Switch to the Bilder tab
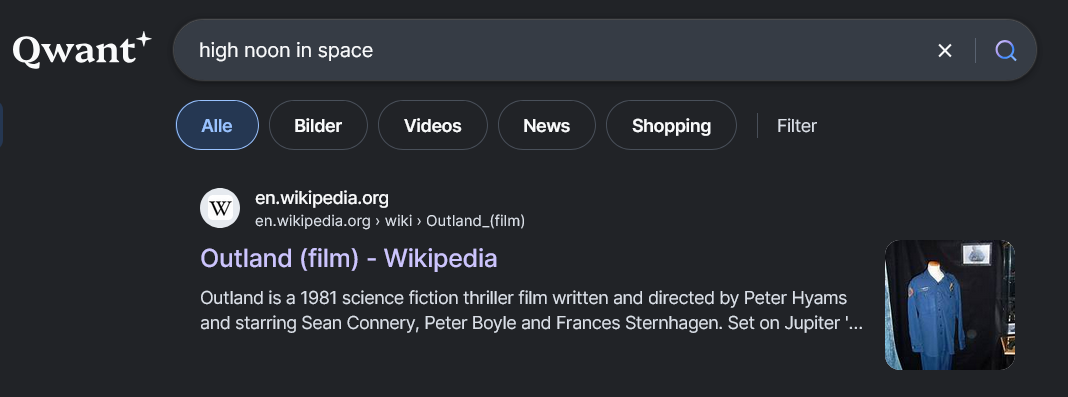This screenshot has height=397, width=1068. [x=318, y=125]
